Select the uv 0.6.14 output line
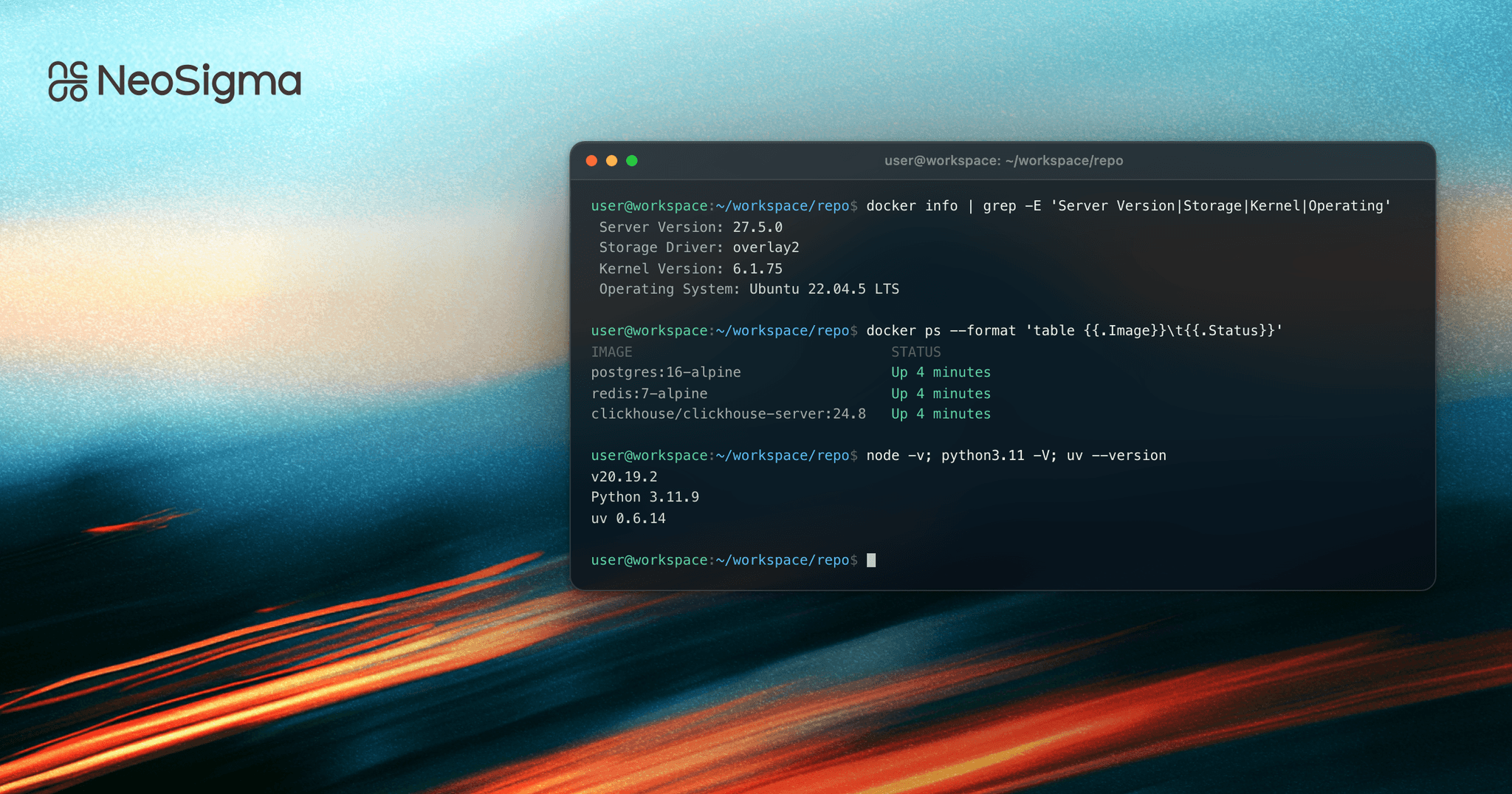 coord(628,519)
